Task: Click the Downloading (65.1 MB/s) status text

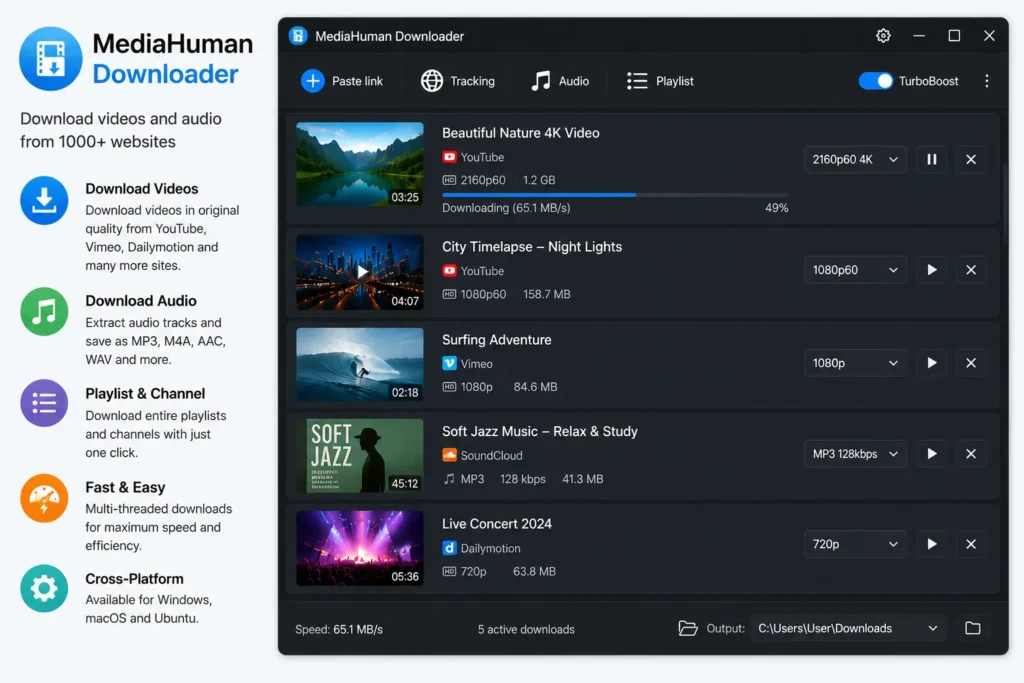Action: click(506, 208)
